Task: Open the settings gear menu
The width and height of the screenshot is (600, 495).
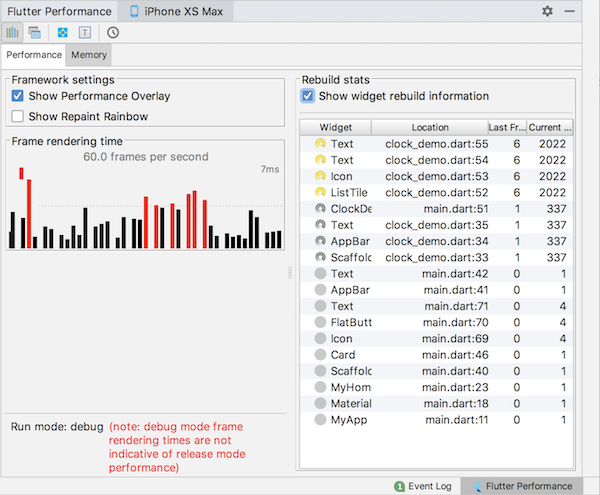Action: tap(547, 11)
